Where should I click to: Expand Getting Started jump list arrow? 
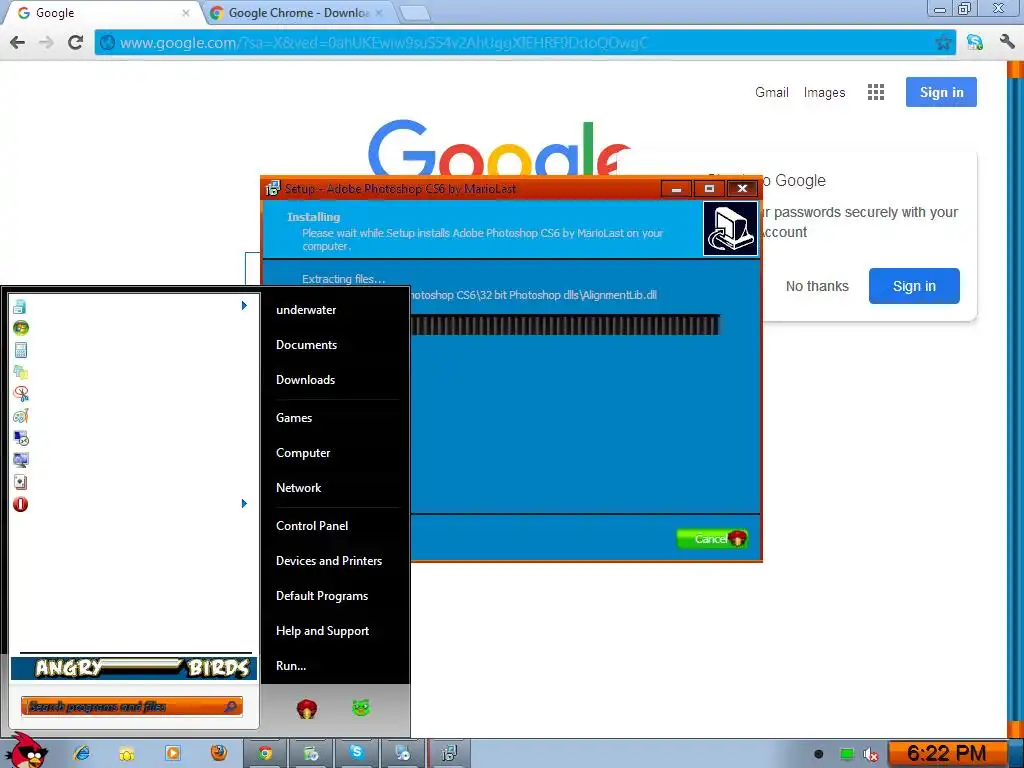pyautogui.click(x=244, y=306)
